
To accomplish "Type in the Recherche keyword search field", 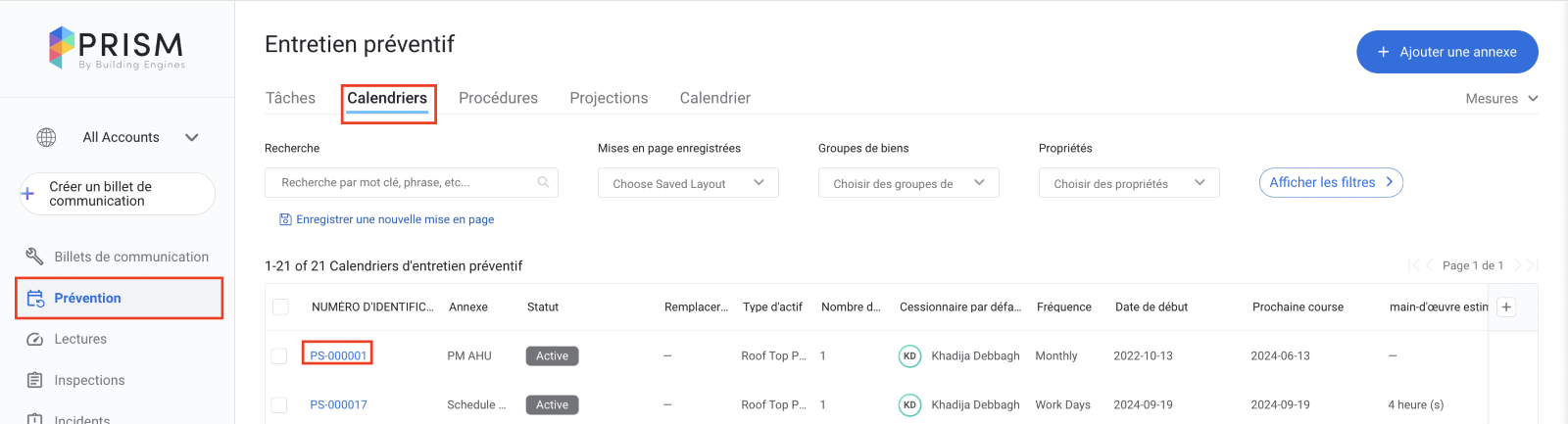I will tap(402, 182).
